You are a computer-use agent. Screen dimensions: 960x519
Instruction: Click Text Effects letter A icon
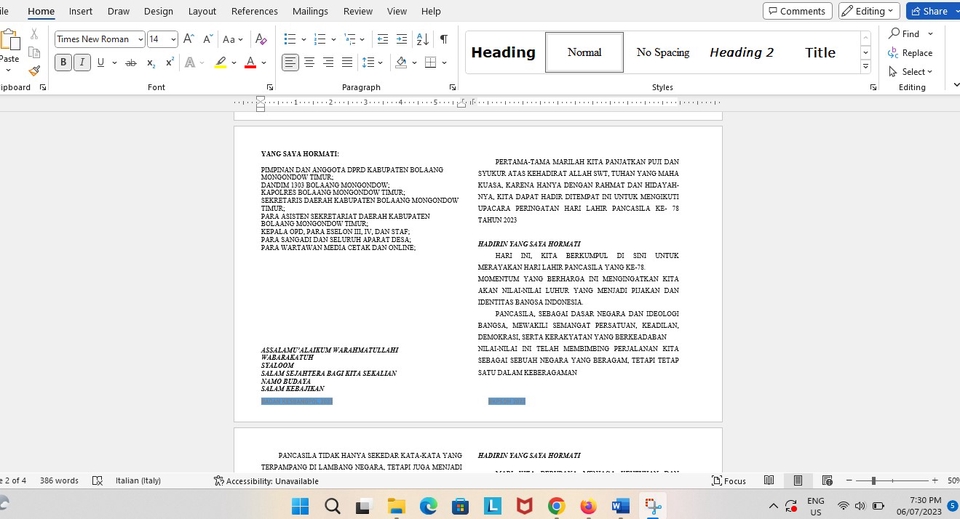(190, 62)
